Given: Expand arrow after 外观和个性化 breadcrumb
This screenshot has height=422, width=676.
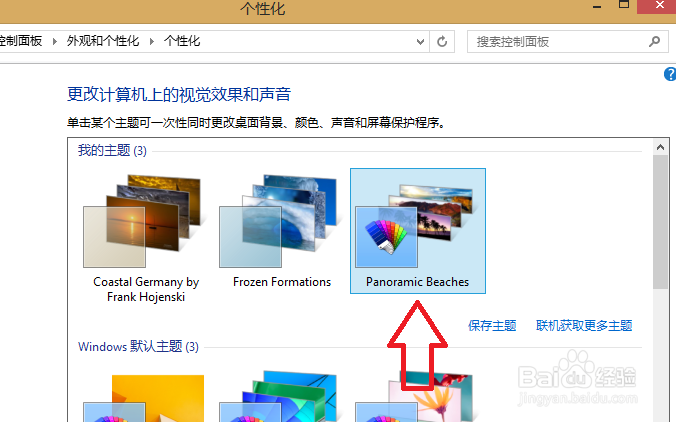Looking at the screenshot, I should pos(152,41).
